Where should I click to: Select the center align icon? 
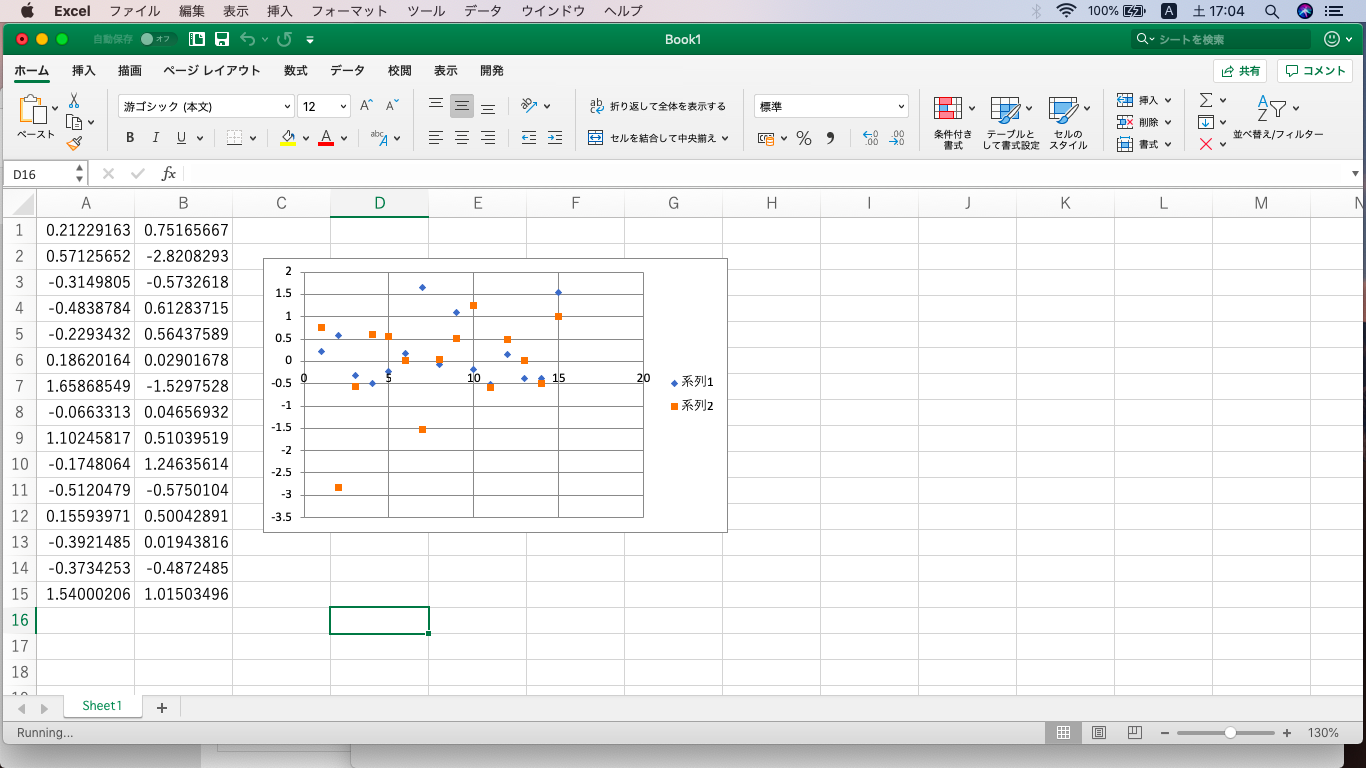(461, 138)
